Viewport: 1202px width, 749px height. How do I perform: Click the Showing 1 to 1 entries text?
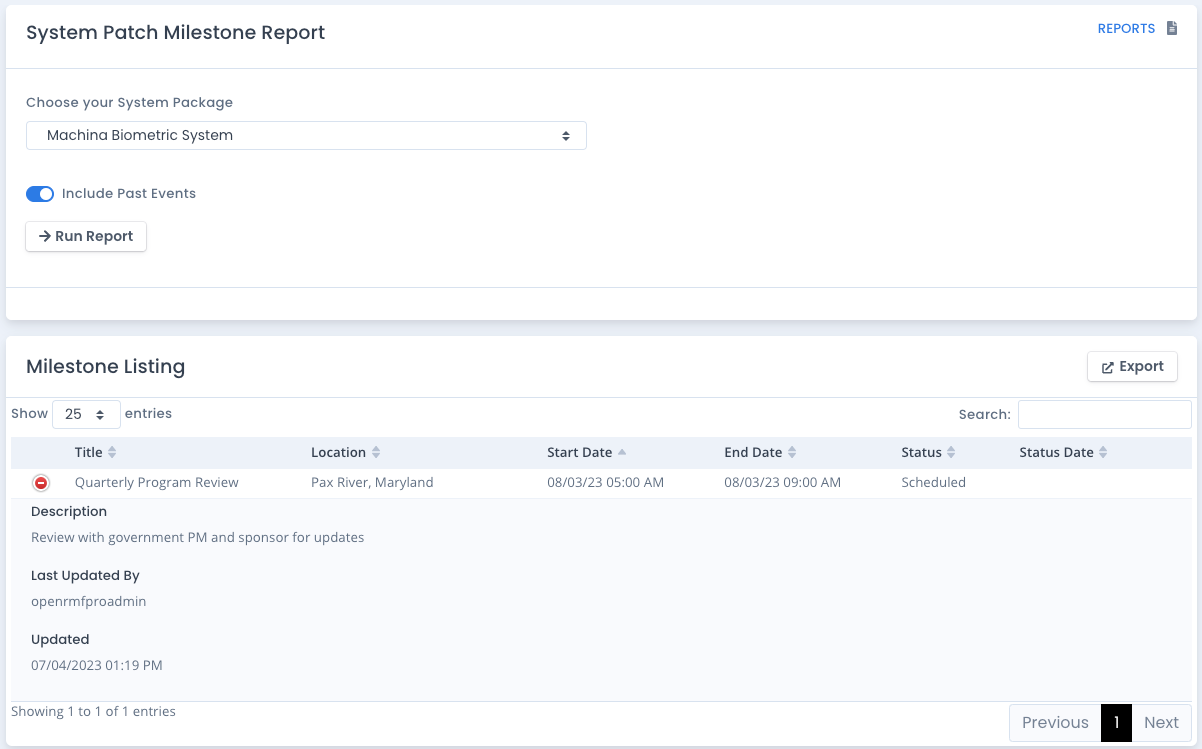coord(93,712)
